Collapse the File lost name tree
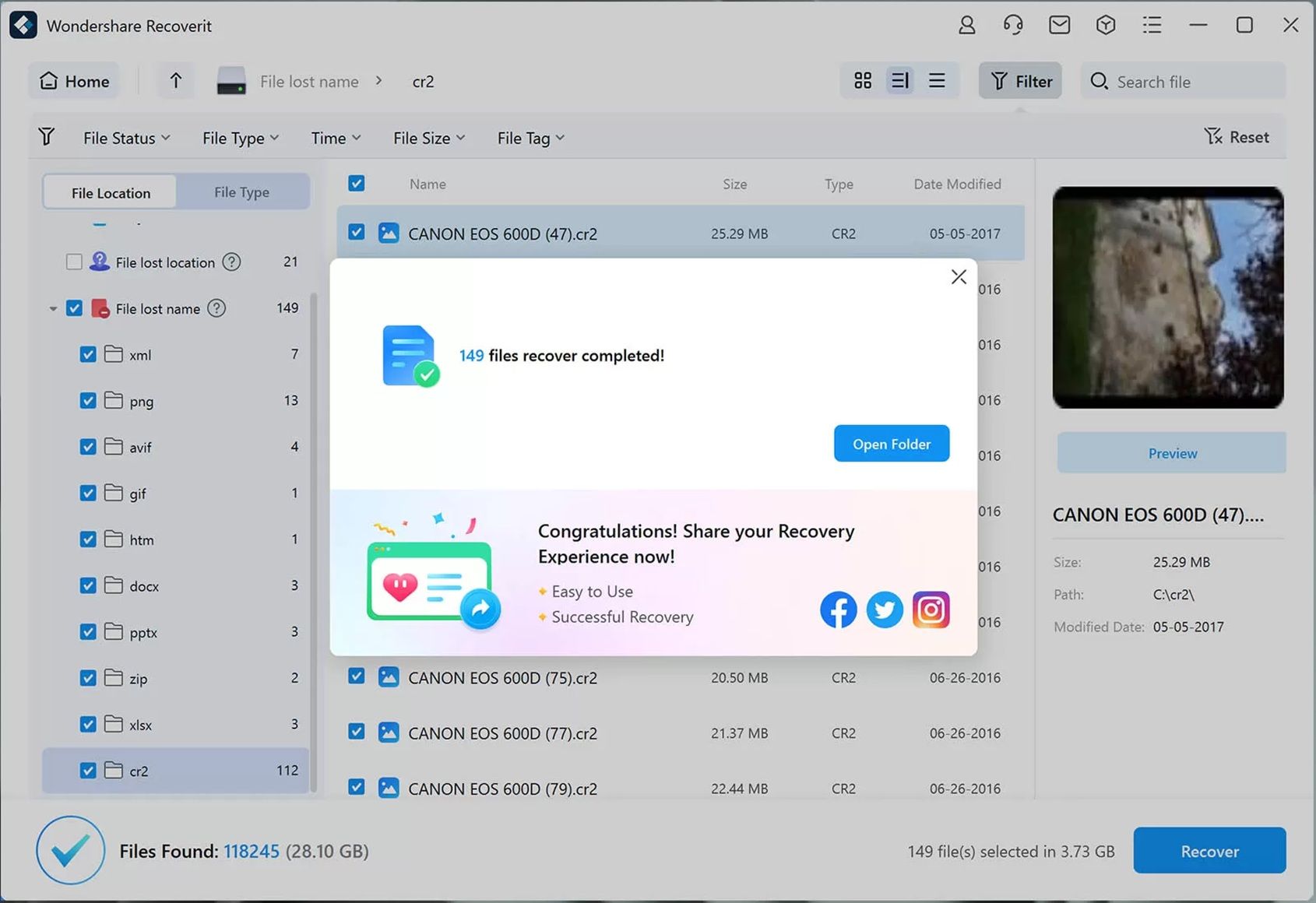Image resolution: width=1316 pixels, height=903 pixels. pyautogui.click(x=53, y=309)
